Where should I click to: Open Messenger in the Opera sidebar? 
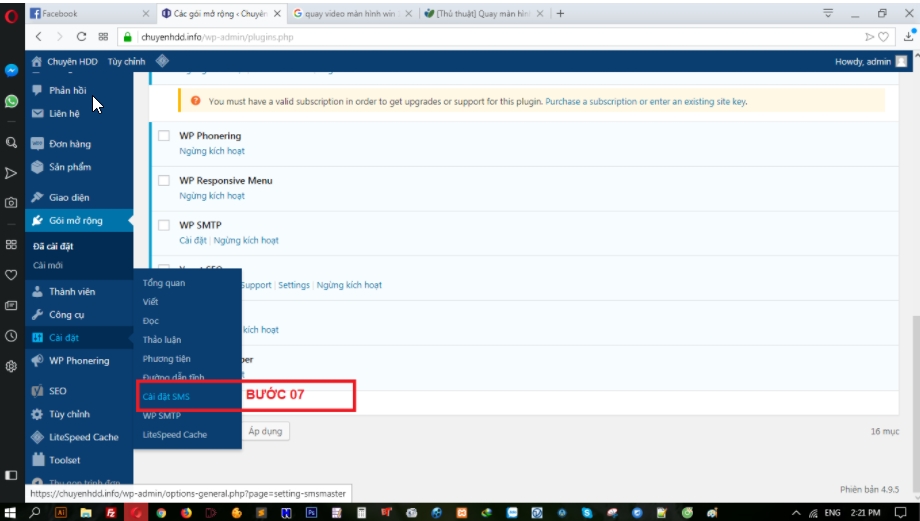point(11,71)
